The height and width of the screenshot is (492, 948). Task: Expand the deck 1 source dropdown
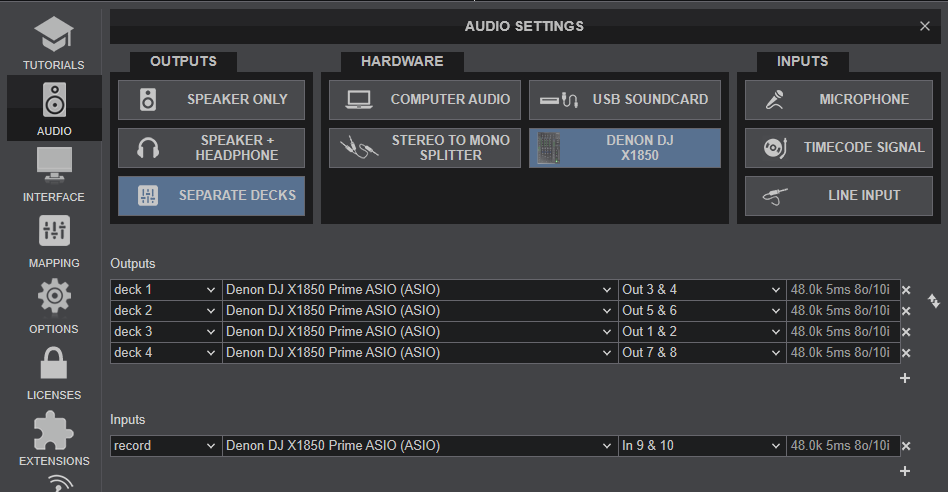point(165,290)
